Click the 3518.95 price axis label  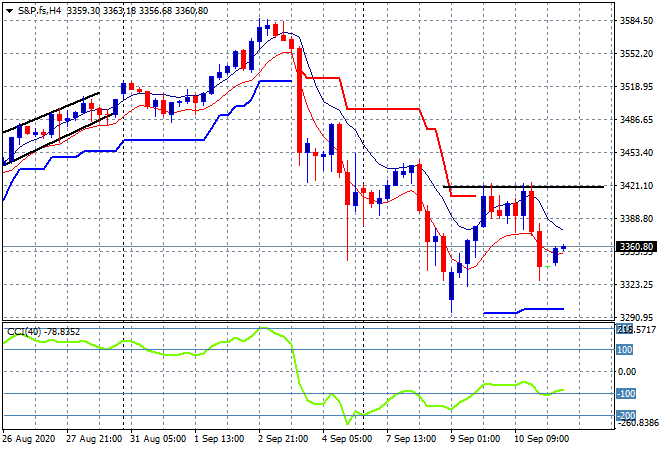click(x=636, y=87)
